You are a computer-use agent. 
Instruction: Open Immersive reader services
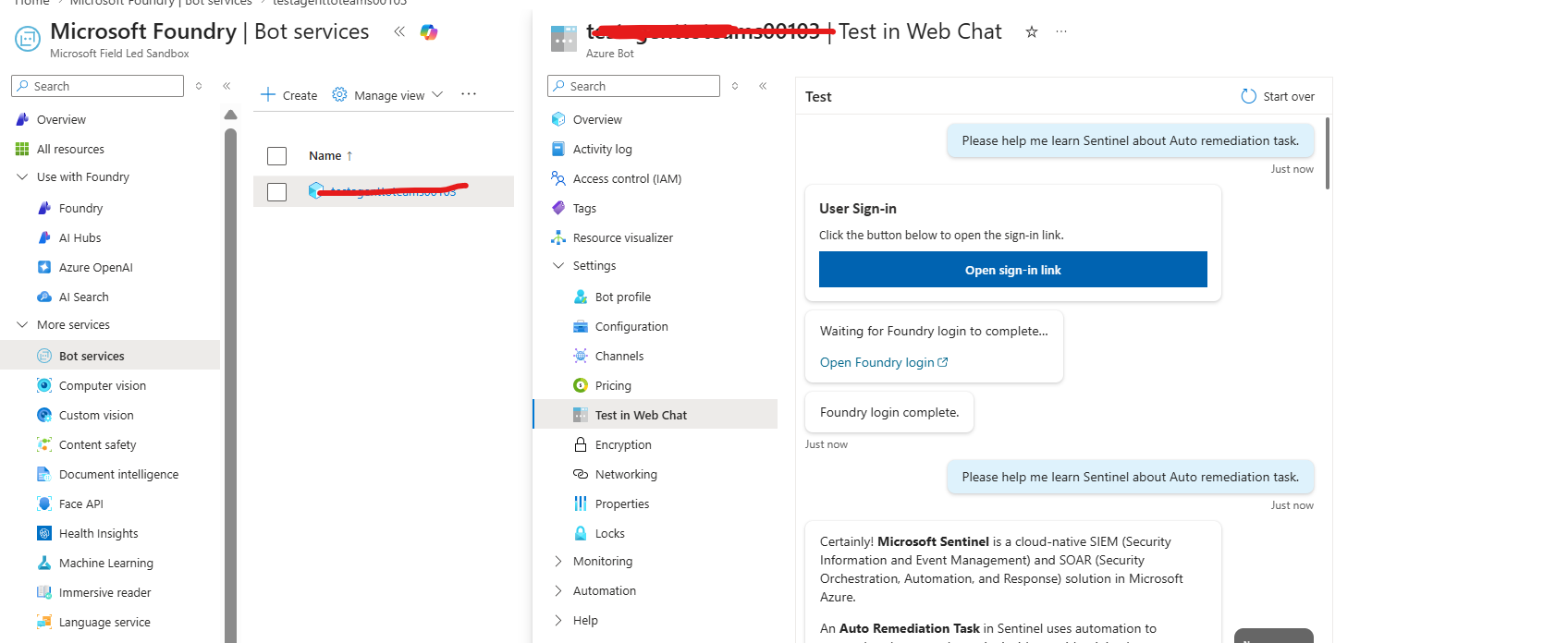pos(104,592)
